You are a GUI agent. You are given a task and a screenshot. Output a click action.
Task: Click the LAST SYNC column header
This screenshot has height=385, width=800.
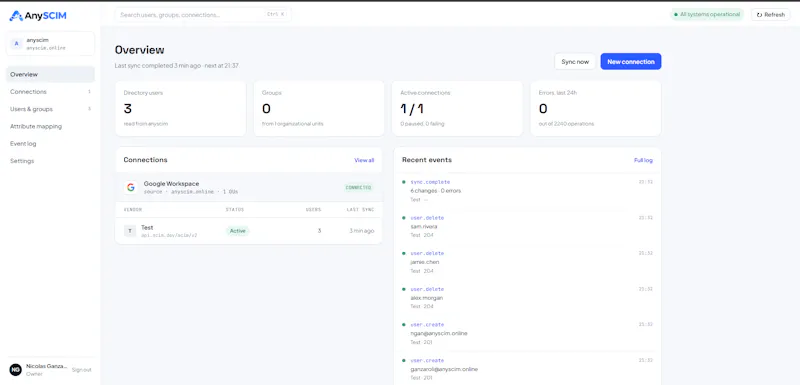pyautogui.click(x=360, y=210)
